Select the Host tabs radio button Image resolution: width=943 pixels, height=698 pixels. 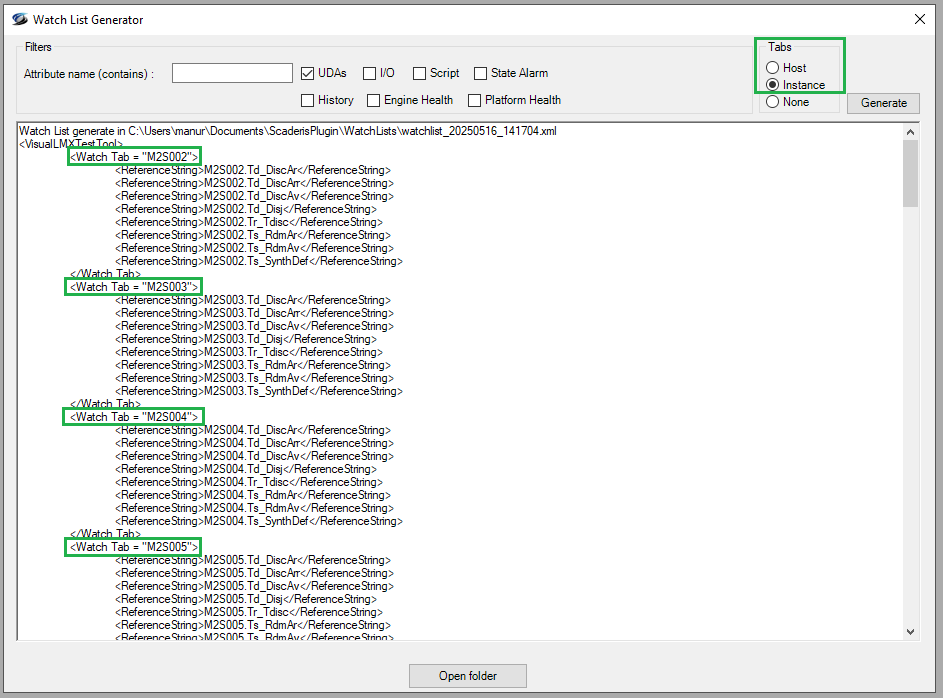coord(773,68)
